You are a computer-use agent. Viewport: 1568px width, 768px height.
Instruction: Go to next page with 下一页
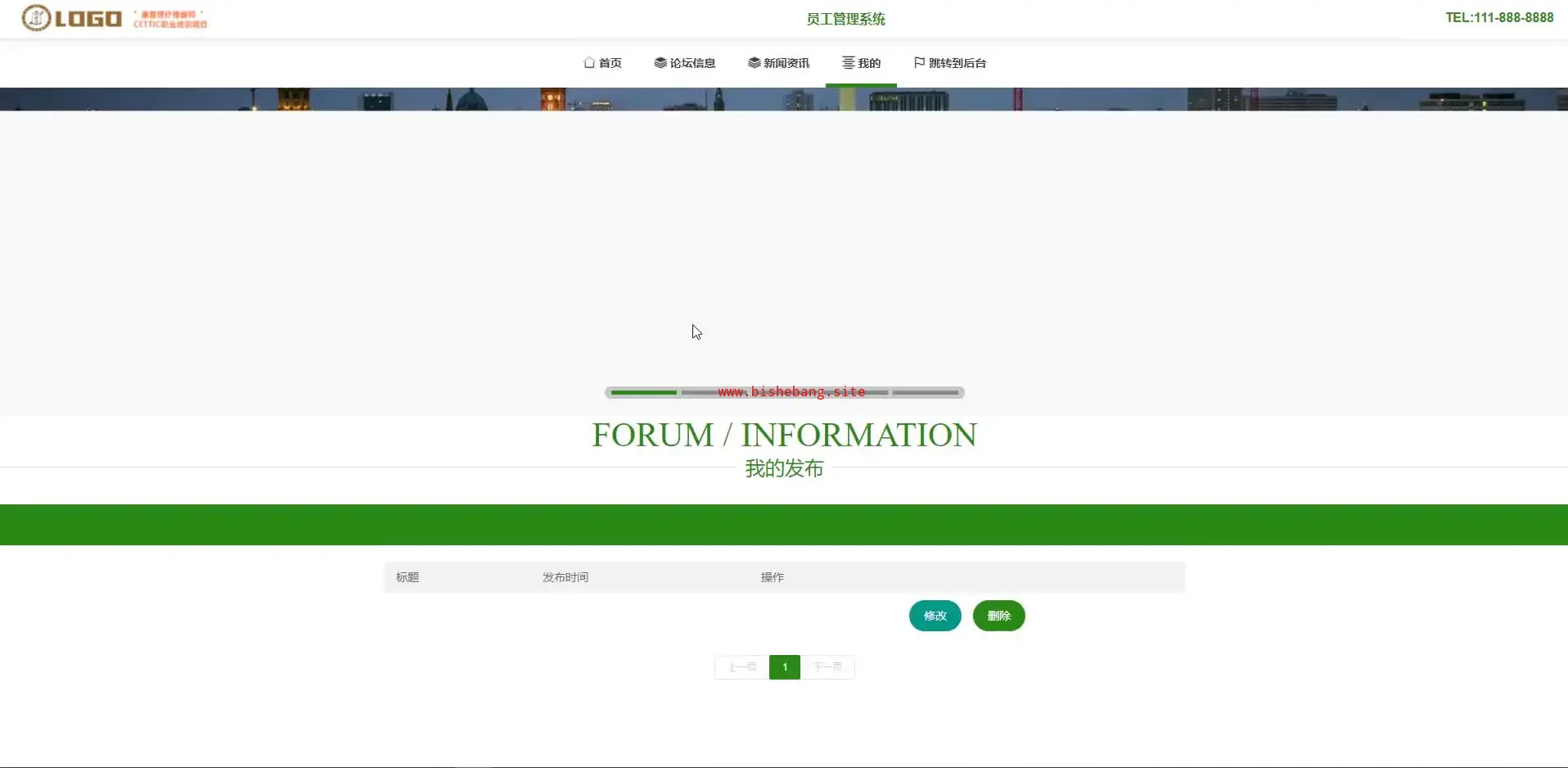827,667
